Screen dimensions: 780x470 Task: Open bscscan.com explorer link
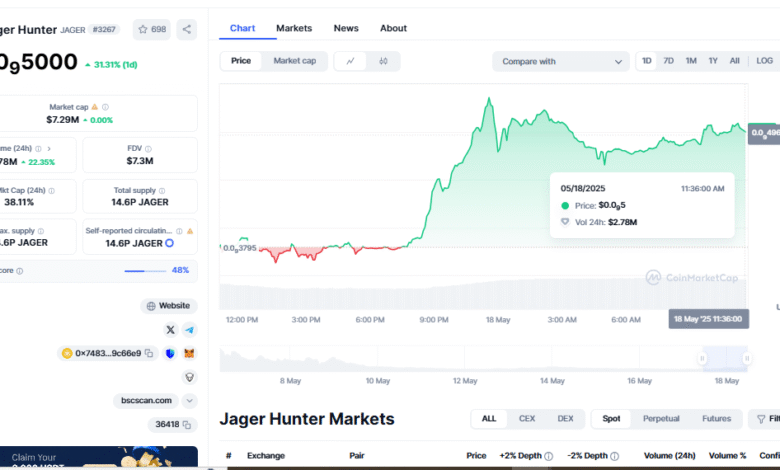146,400
